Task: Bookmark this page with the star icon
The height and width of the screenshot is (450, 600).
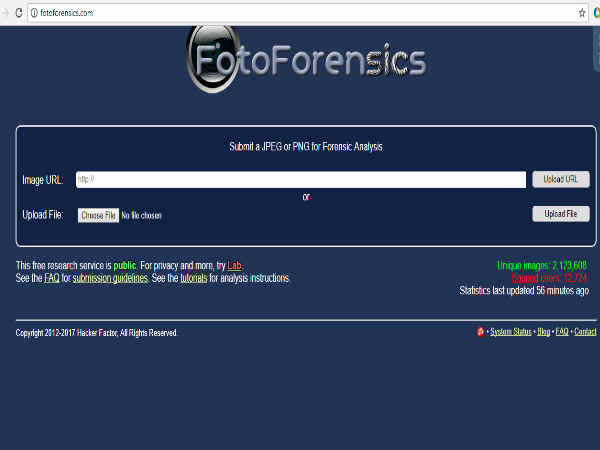Action: 582,13
